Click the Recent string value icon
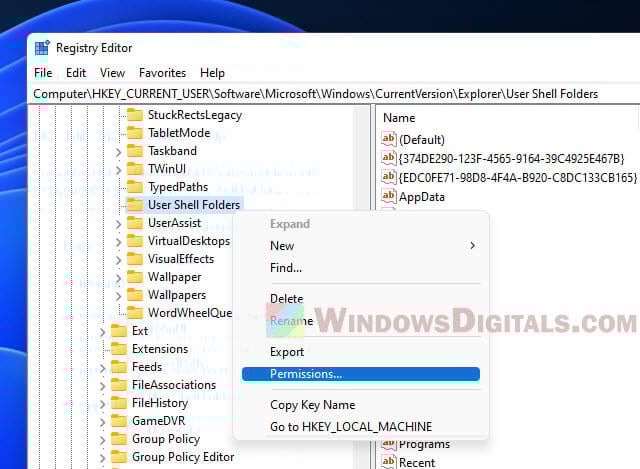The image size is (640, 469). point(389,462)
